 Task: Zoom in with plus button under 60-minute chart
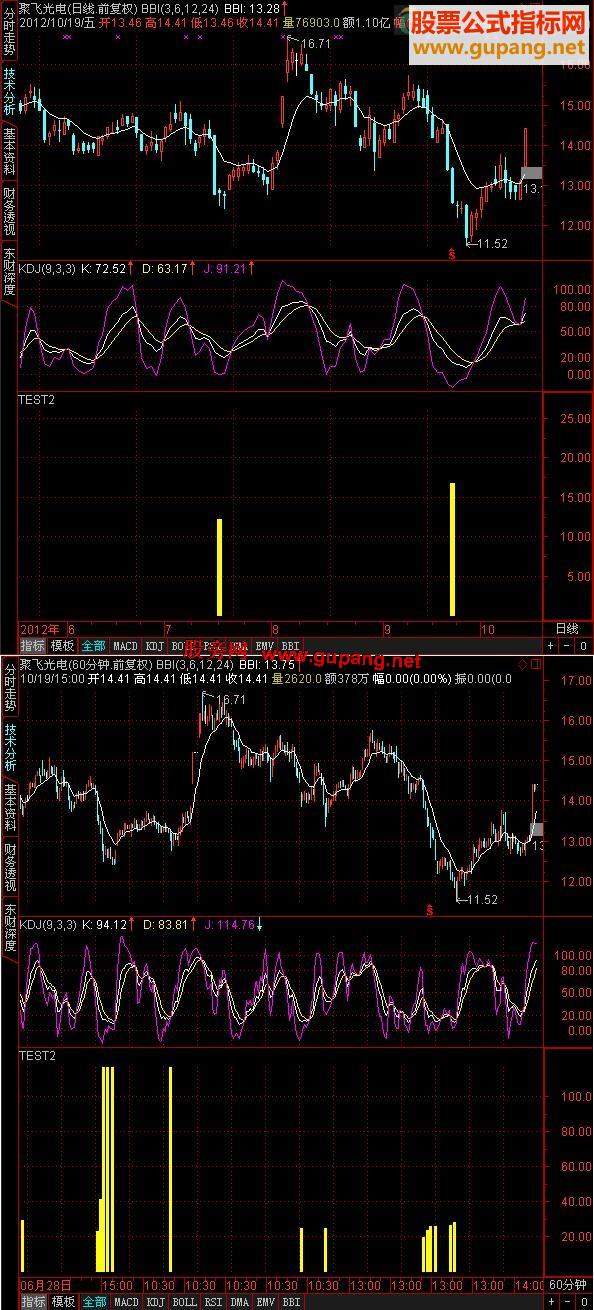(550, 1302)
